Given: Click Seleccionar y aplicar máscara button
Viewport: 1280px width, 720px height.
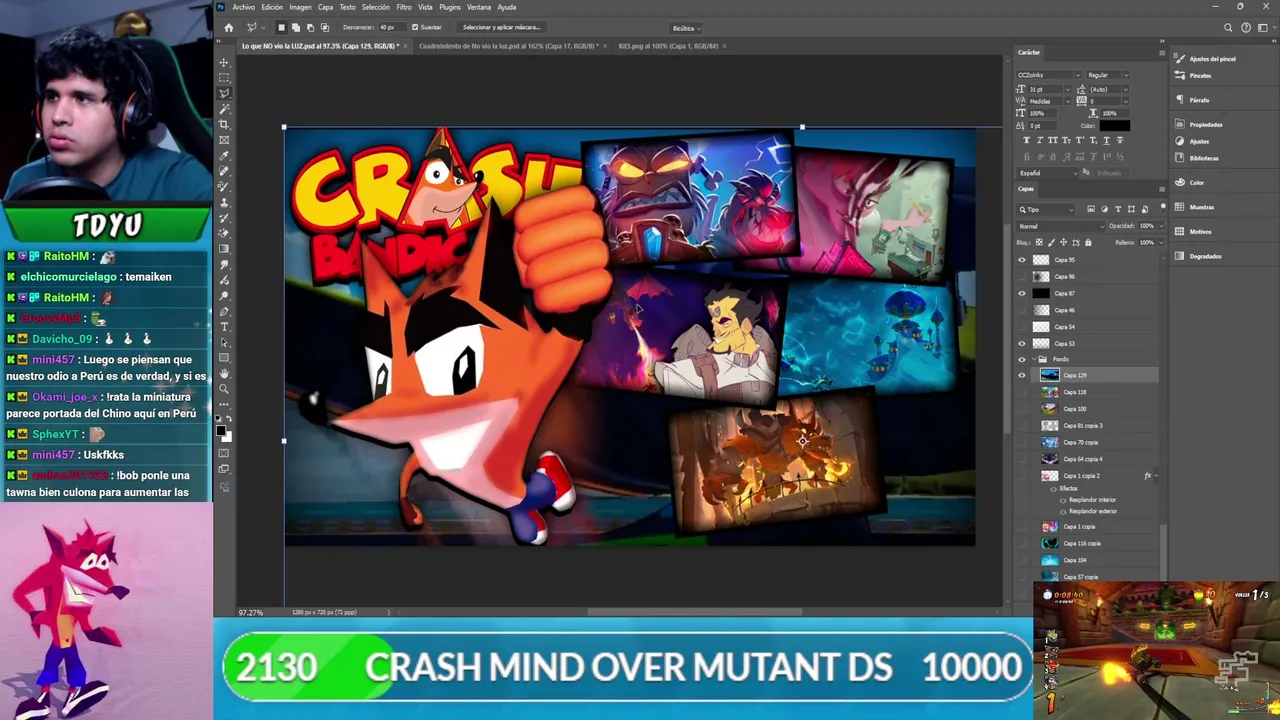Looking at the screenshot, I should (x=501, y=28).
